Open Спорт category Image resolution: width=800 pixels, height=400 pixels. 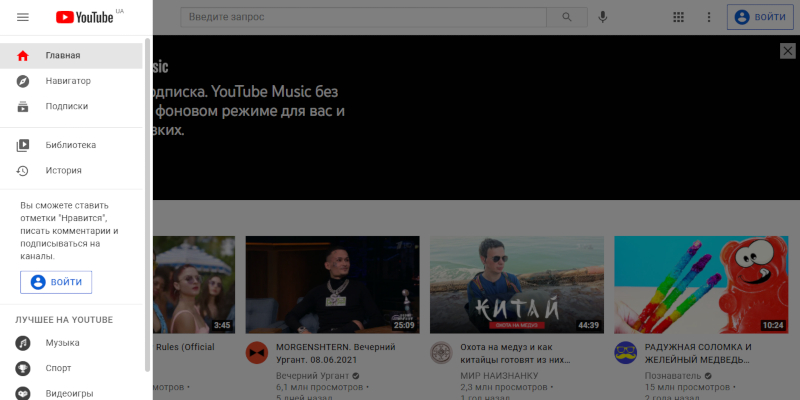[58, 368]
